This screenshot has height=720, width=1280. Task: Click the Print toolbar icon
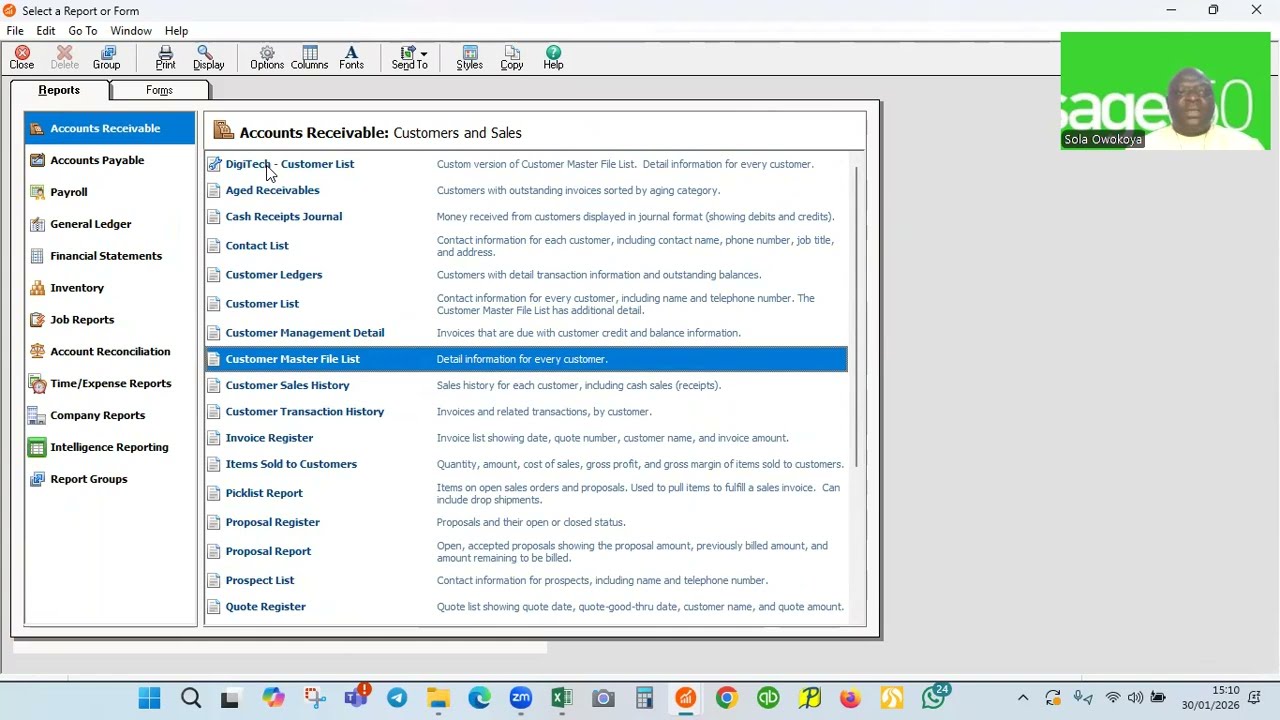click(165, 58)
